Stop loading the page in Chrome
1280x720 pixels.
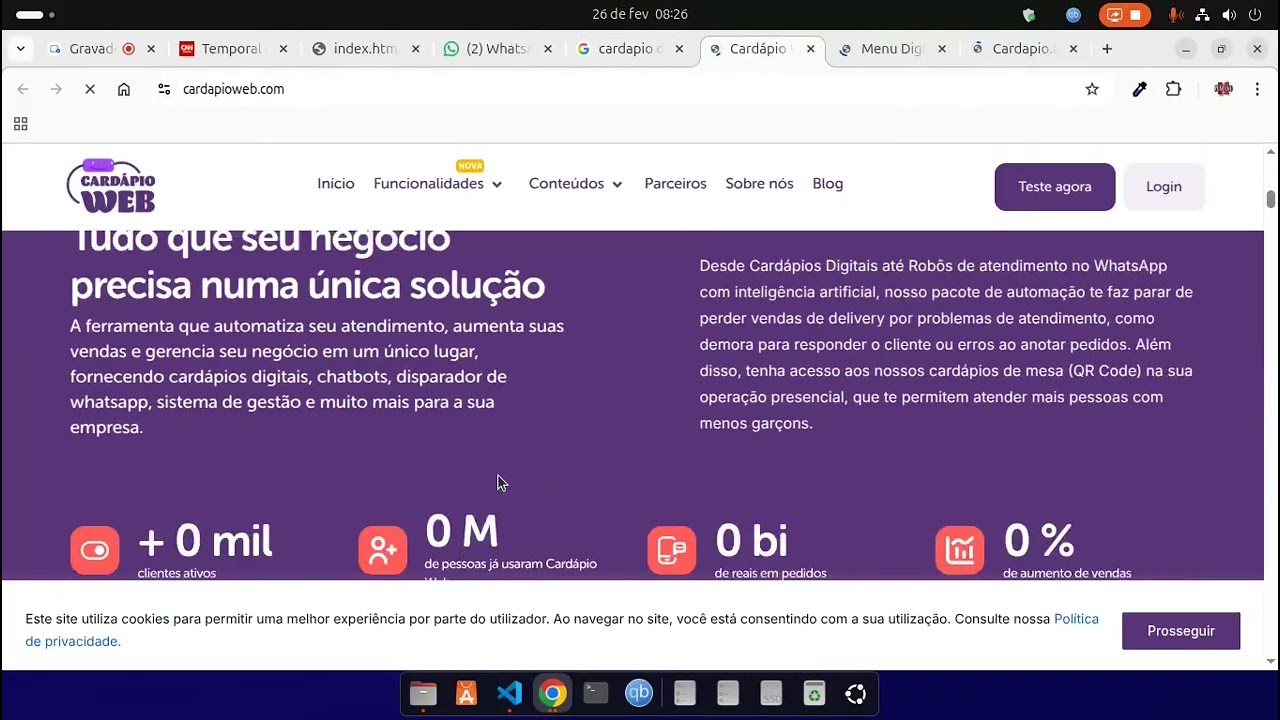pyautogui.click(x=90, y=89)
